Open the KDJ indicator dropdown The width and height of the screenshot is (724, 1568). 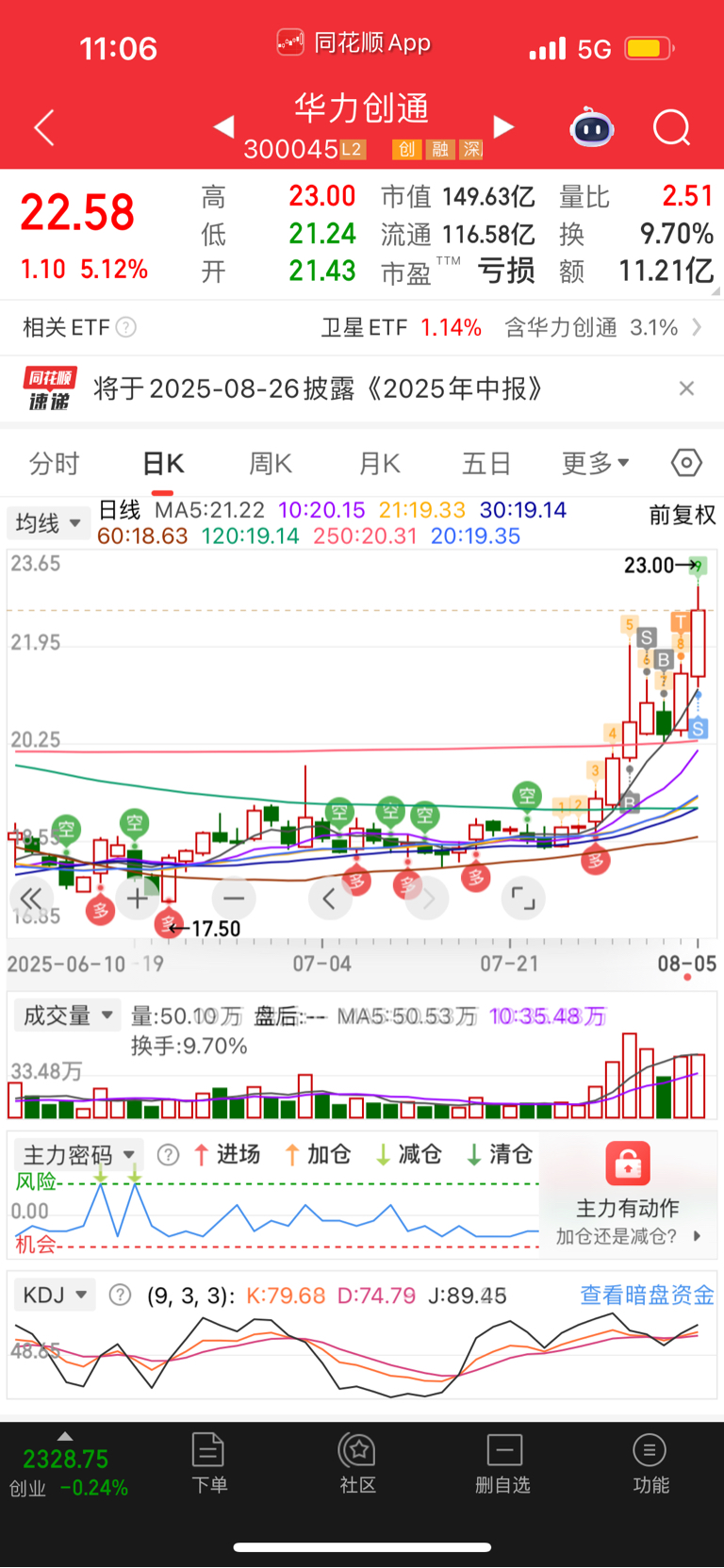tap(56, 1295)
